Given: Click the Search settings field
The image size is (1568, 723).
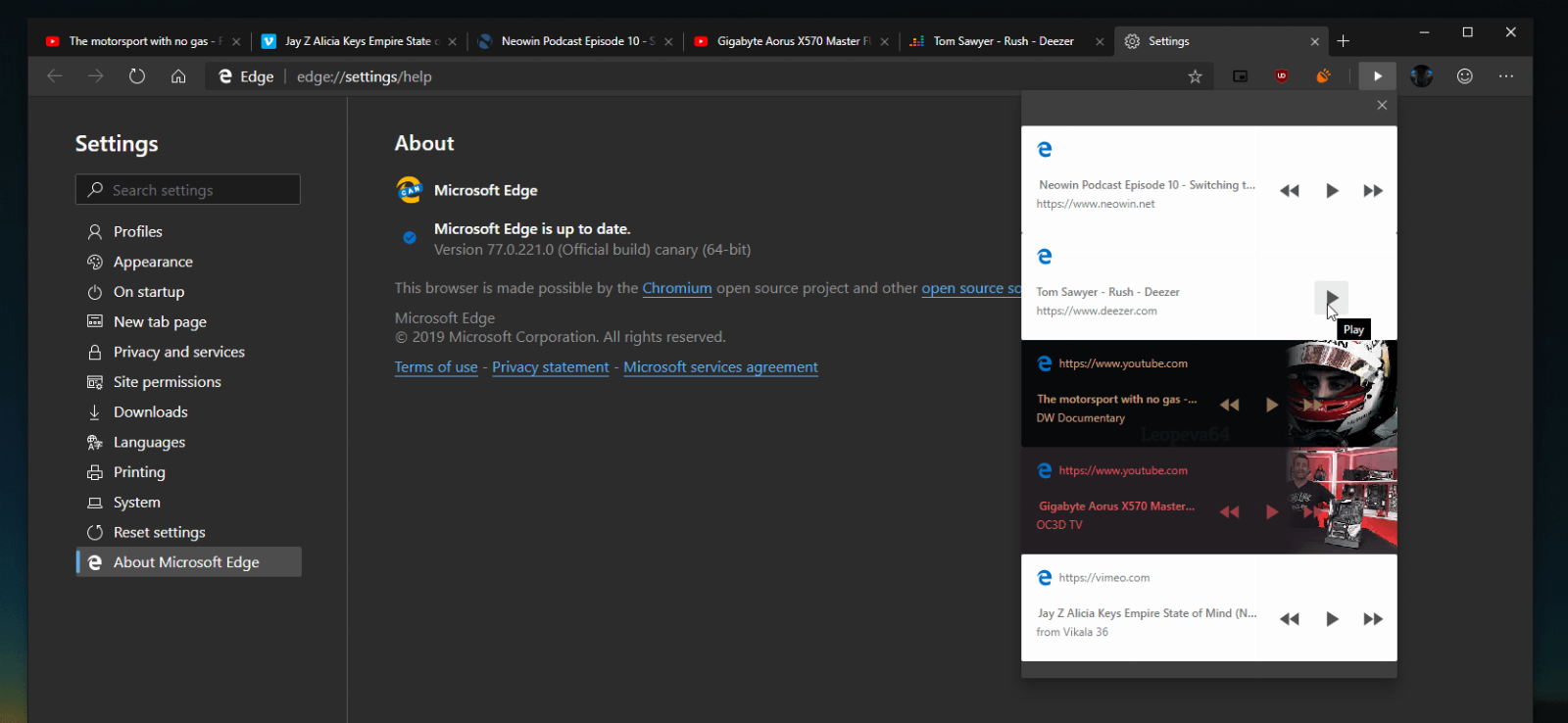Looking at the screenshot, I should pos(188,190).
